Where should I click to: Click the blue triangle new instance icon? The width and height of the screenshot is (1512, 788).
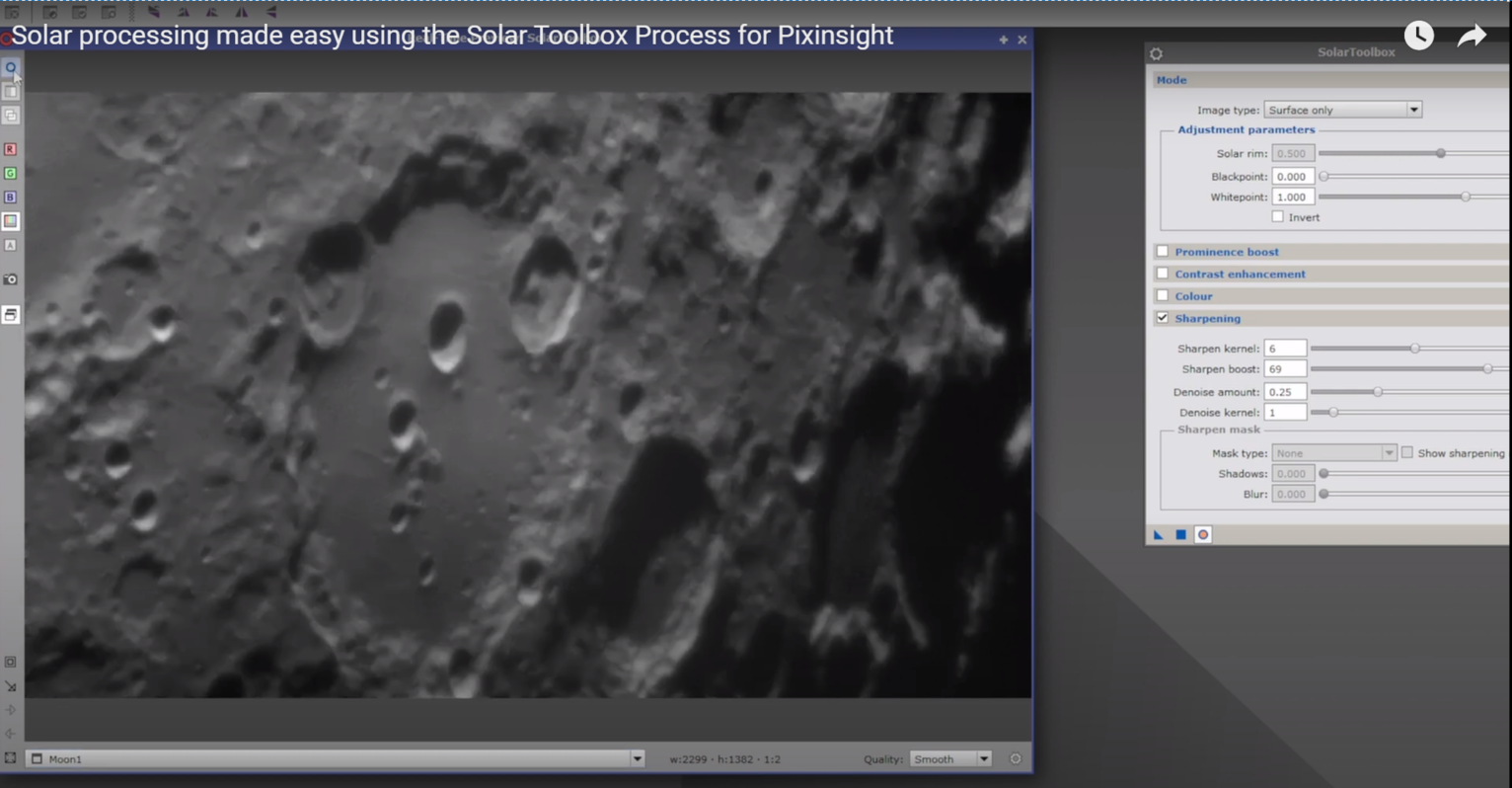coord(1159,534)
